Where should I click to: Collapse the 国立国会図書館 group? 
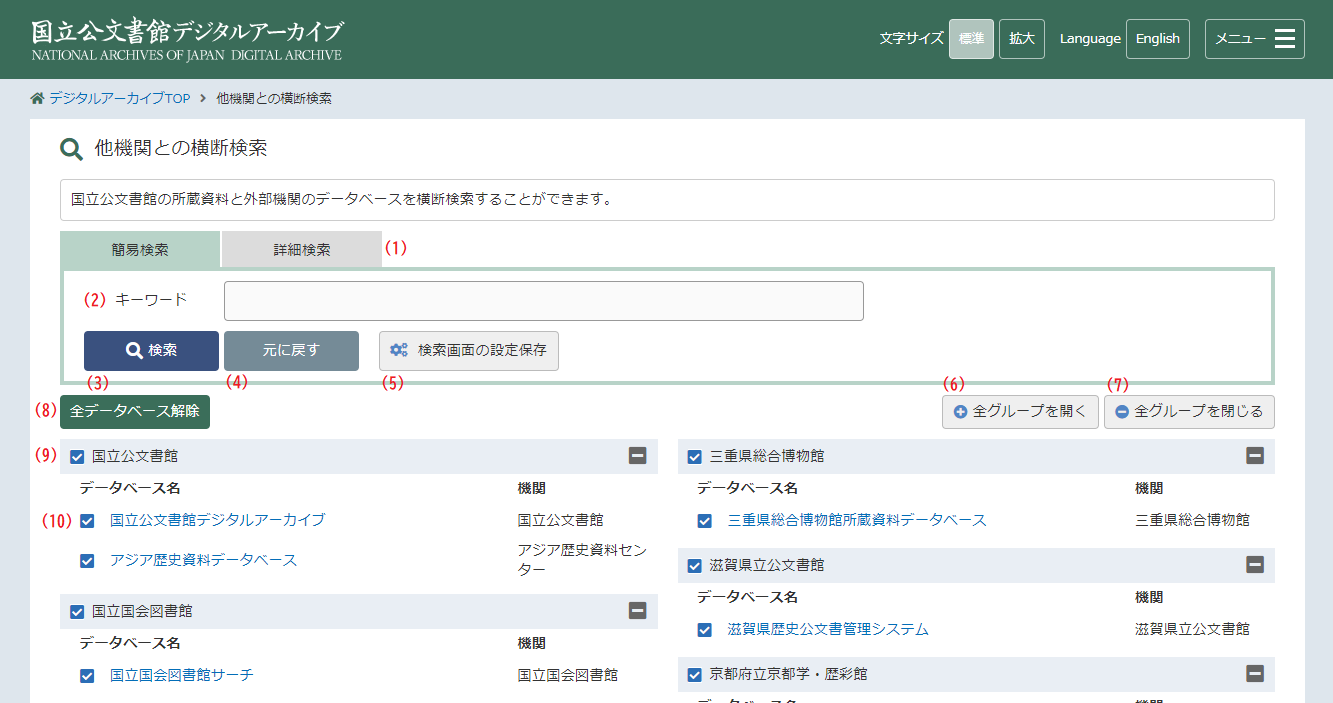pyautogui.click(x=637, y=611)
